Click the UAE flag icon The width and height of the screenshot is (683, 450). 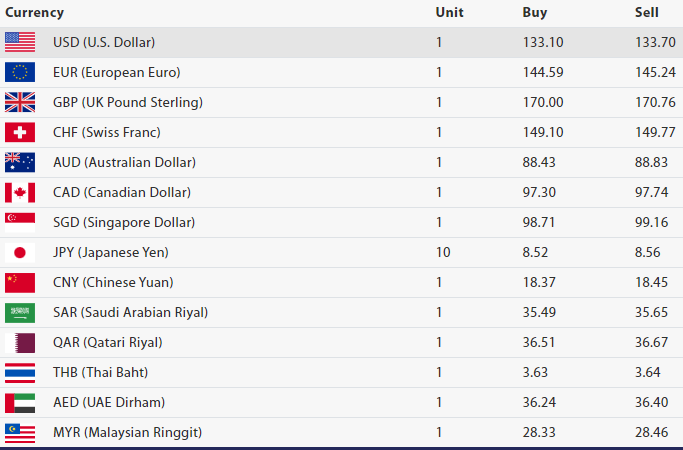[20, 403]
